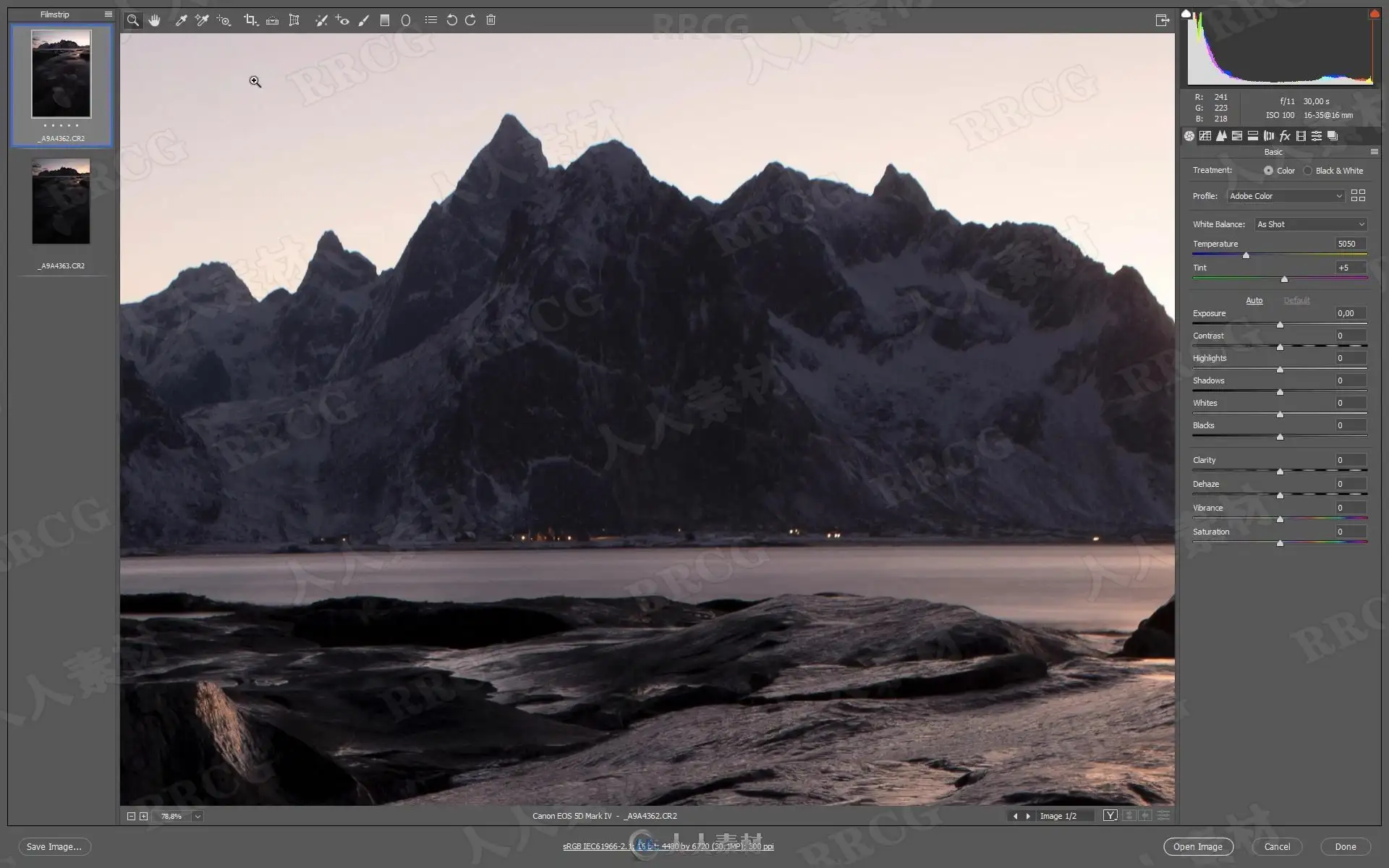Screen dimensions: 1389x868
Task: Open the Snapshots panel tab
Action: 1333,136
